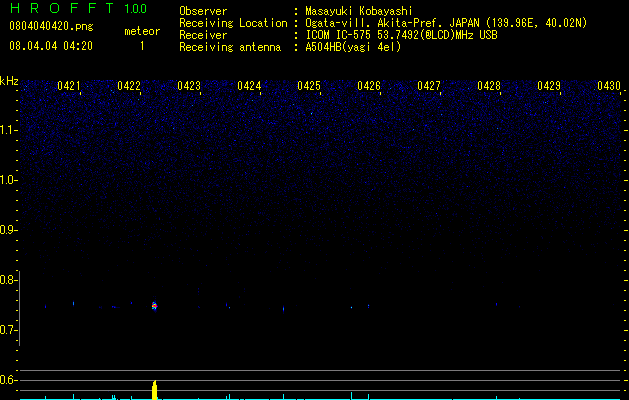Click the 0421 time marker label
The height and width of the screenshot is (400, 629).
click(69, 86)
